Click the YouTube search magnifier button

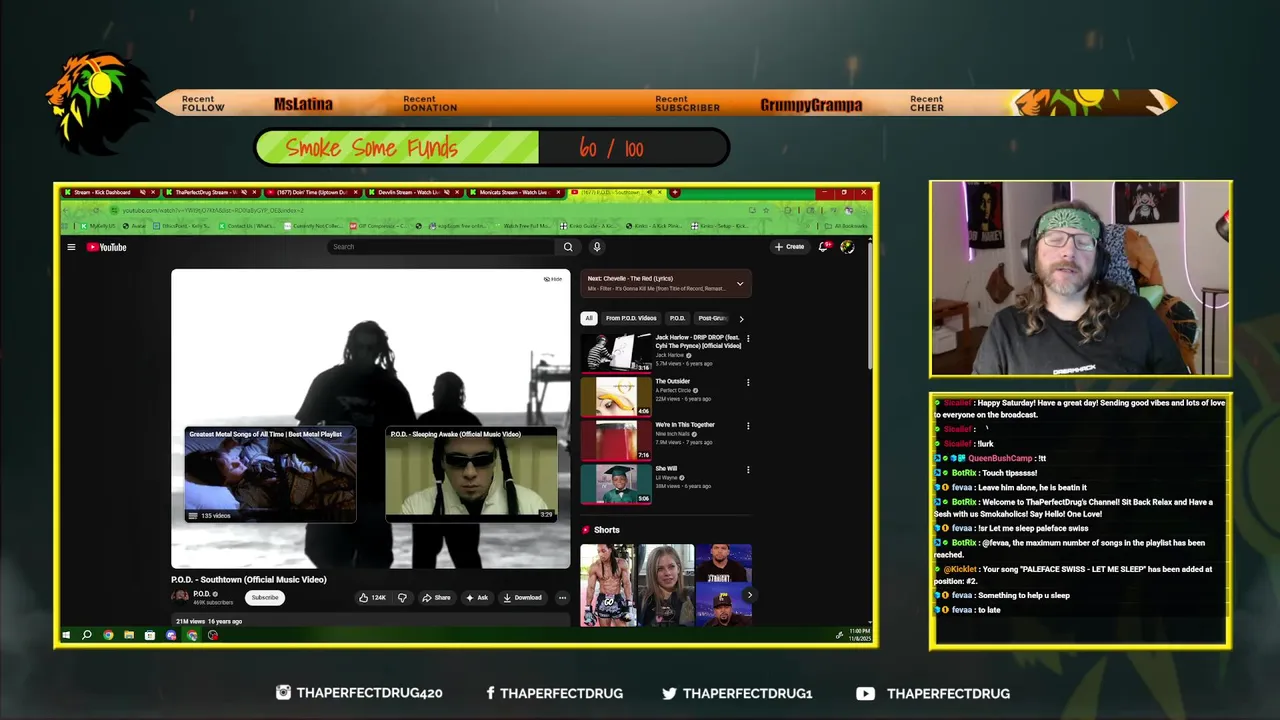pyautogui.click(x=568, y=247)
